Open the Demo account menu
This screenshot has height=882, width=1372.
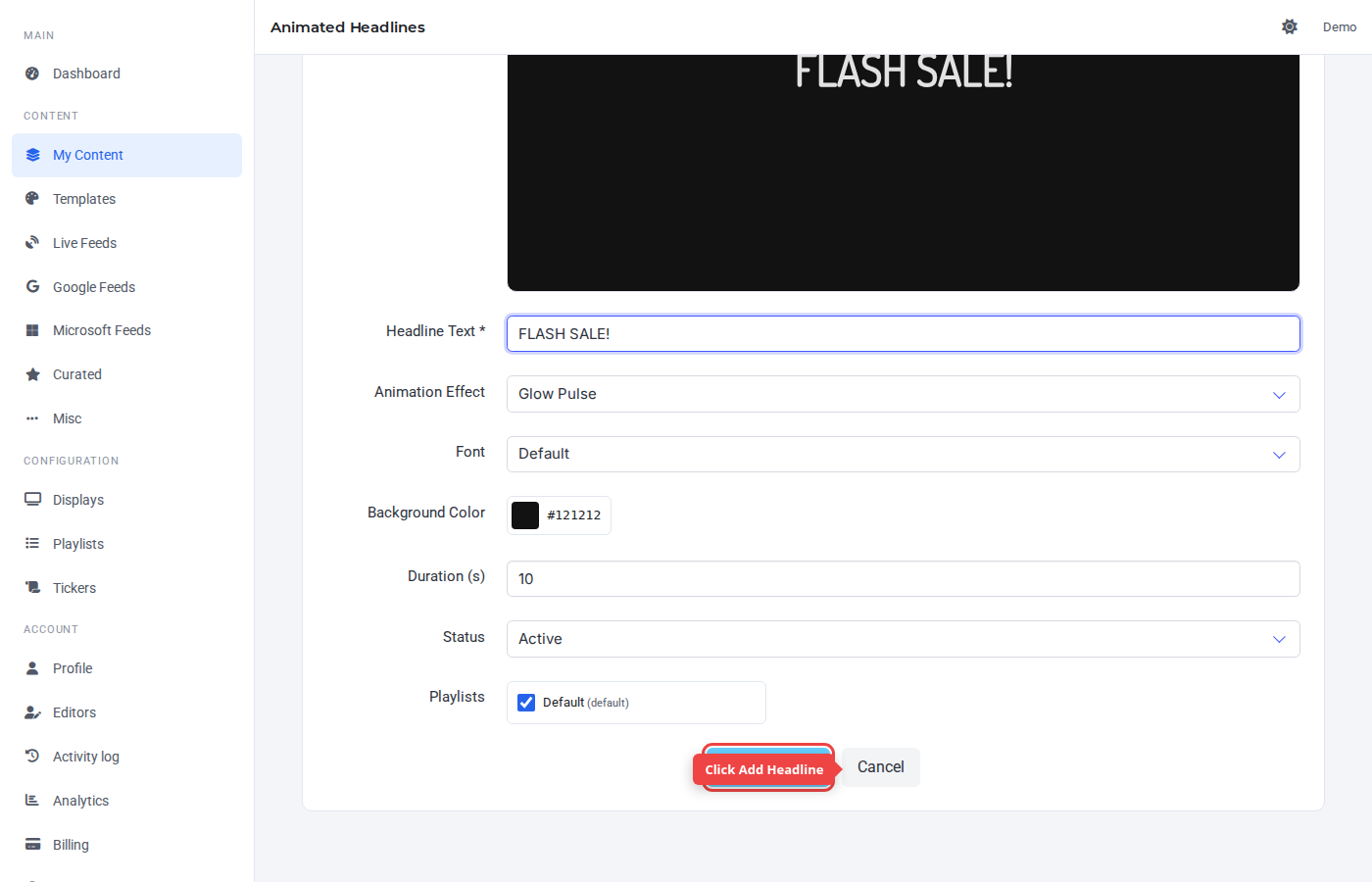click(x=1340, y=27)
